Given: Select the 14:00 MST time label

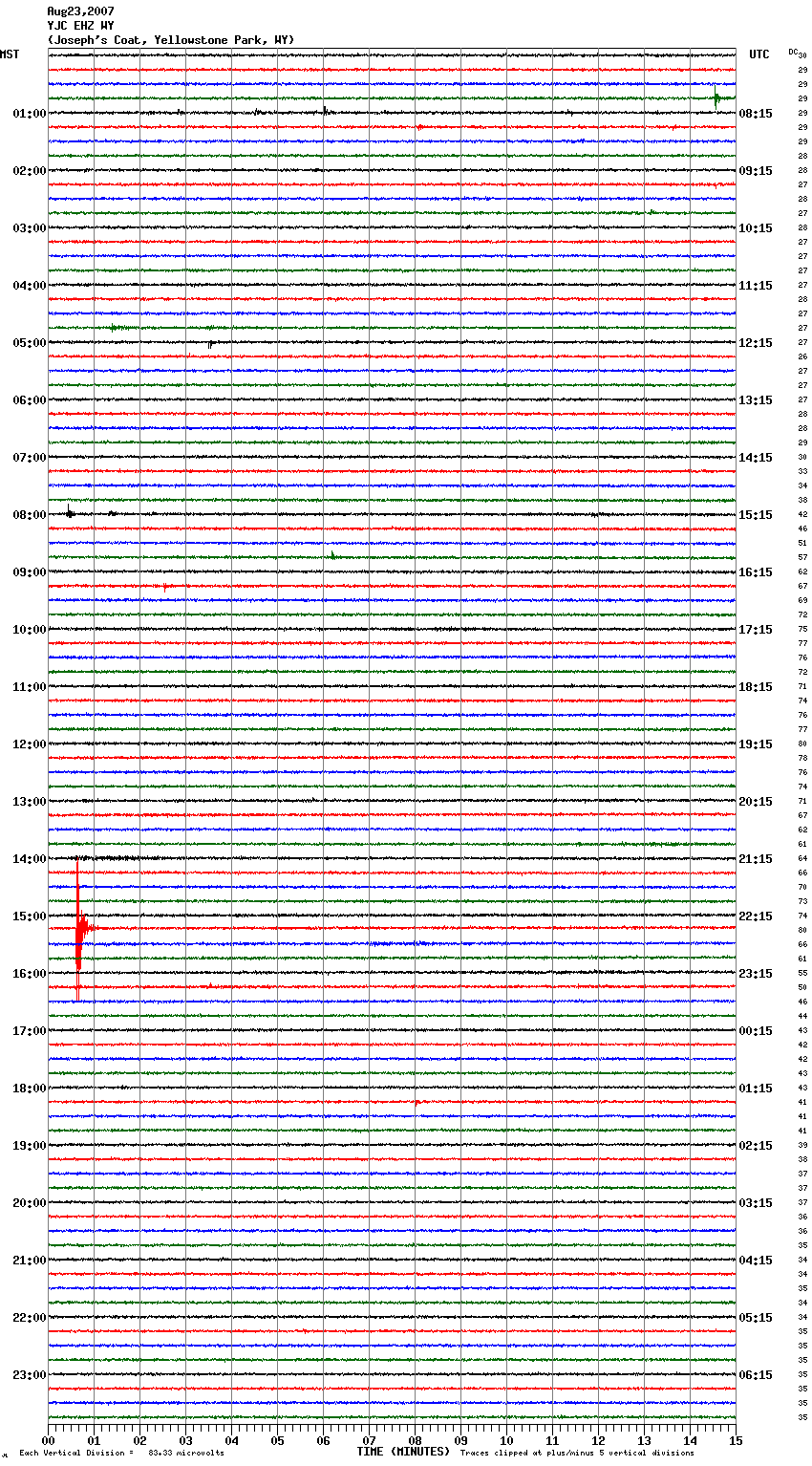Looking at the screenshot, I should click(30, 859).
